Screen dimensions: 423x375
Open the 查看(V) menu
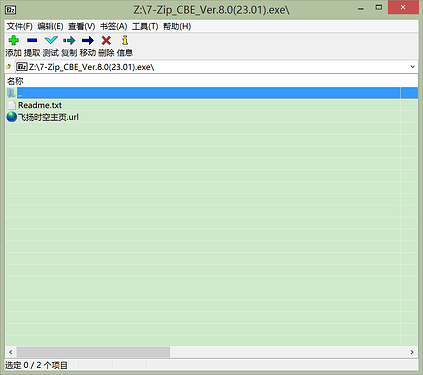click(82, 26)
